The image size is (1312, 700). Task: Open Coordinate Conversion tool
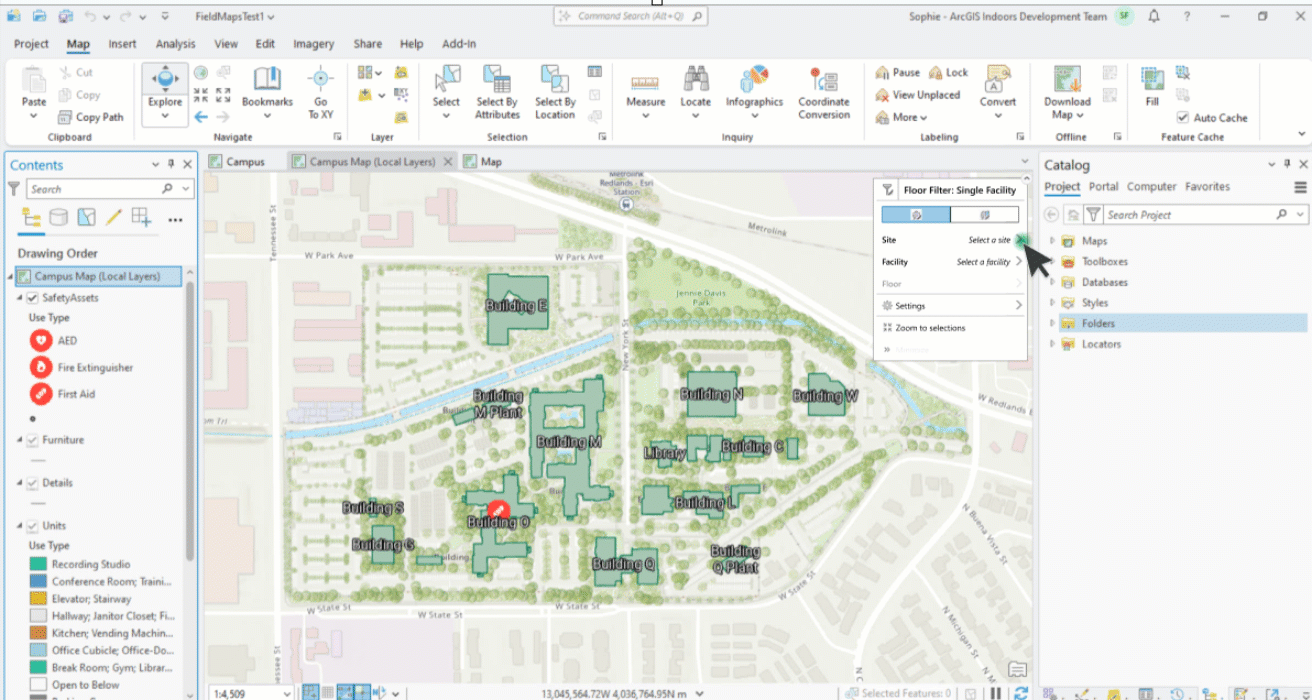[824, 92]
